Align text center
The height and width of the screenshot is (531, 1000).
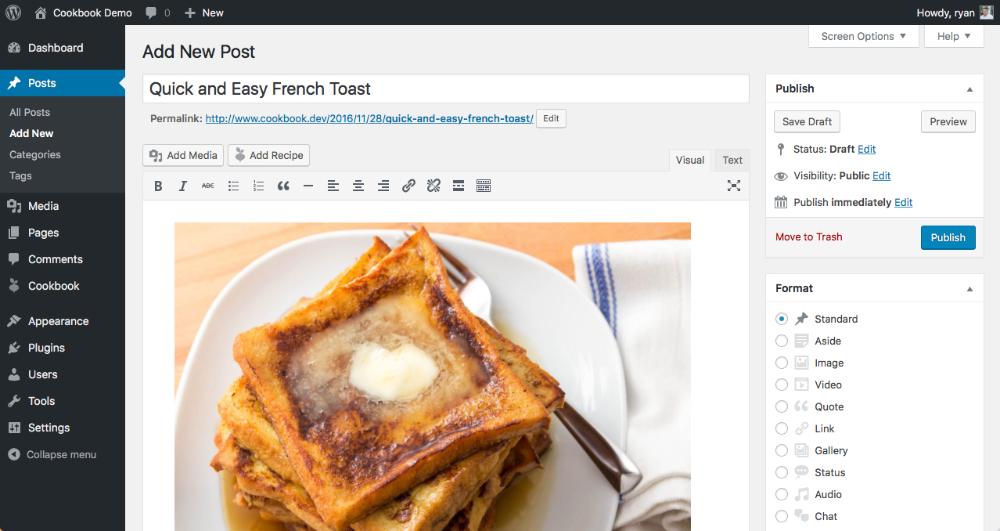tap(358, 185)
